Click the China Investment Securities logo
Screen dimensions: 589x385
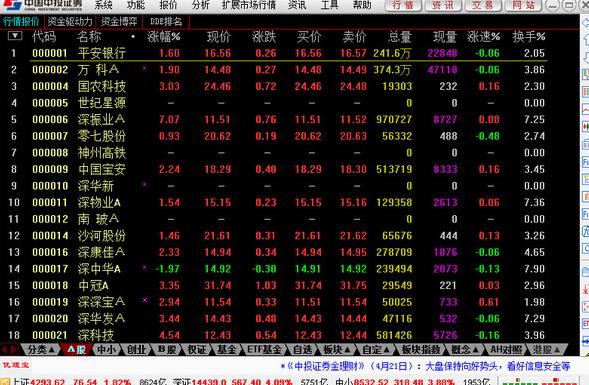41,5
